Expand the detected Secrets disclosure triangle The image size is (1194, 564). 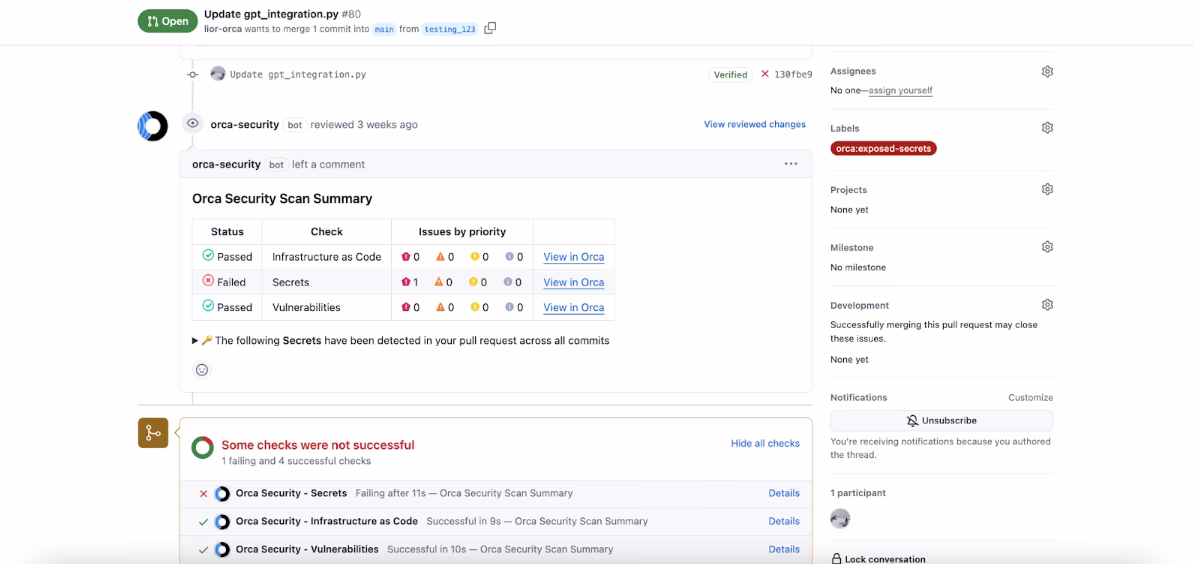195,341
